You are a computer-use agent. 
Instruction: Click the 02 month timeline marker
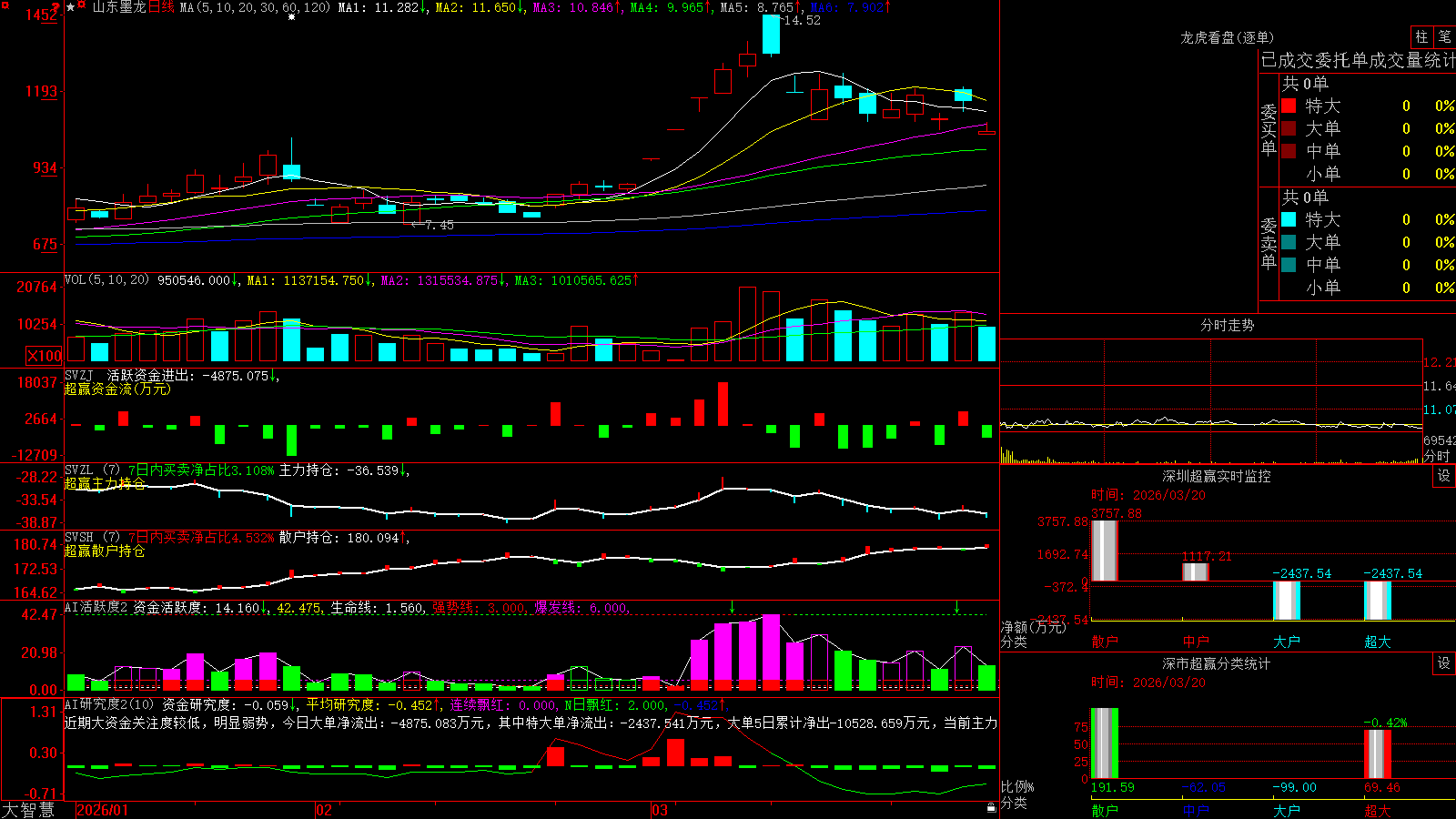(x=324, y=810)
